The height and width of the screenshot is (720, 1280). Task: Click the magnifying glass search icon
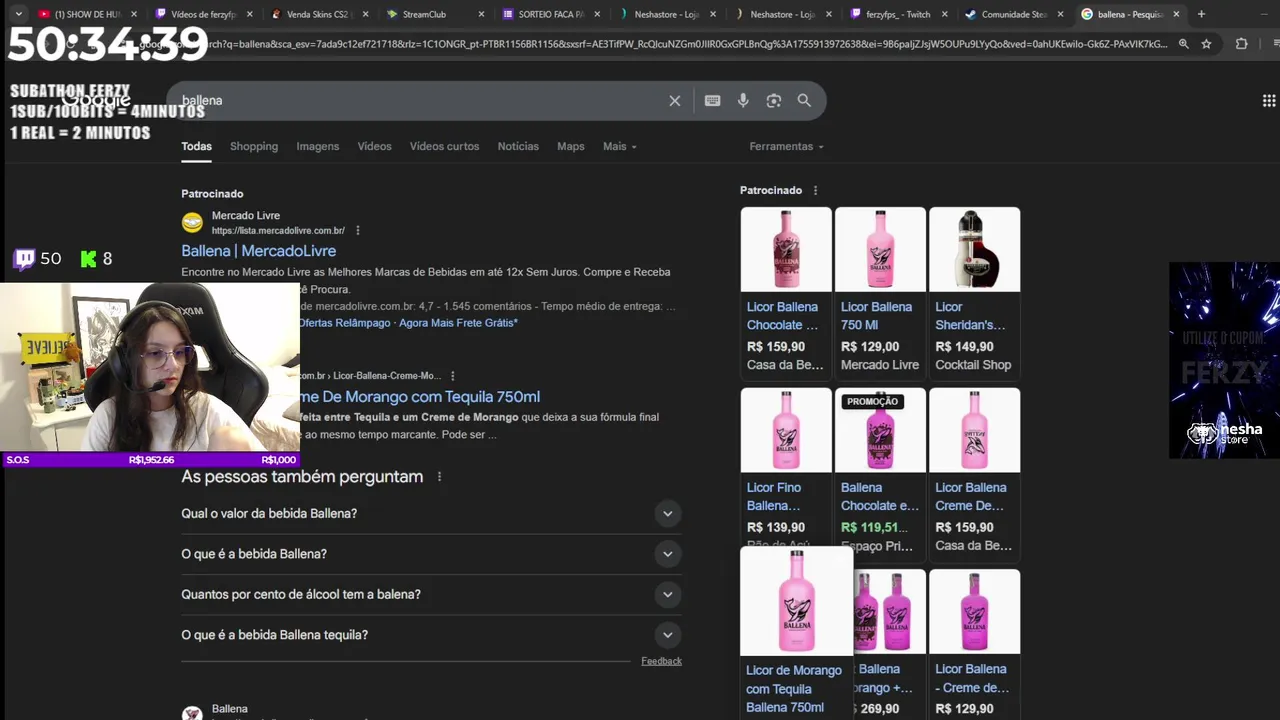click(x=804, y=101)
